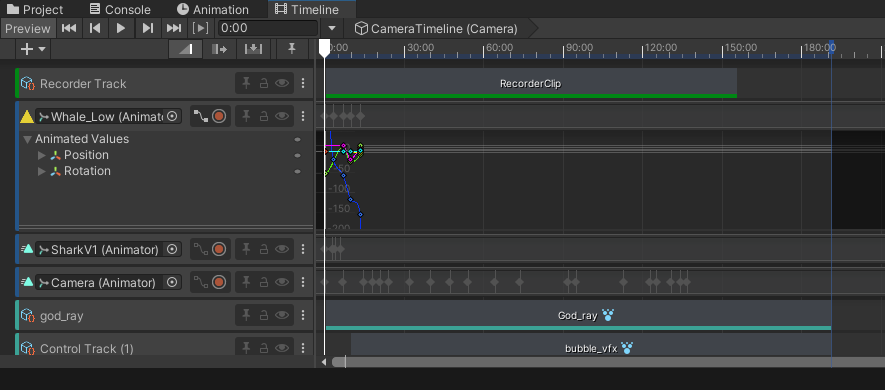This screenshot has width=885, height=390.
Task: Show curves for the SharkV1 track
Action: [200, 249]
